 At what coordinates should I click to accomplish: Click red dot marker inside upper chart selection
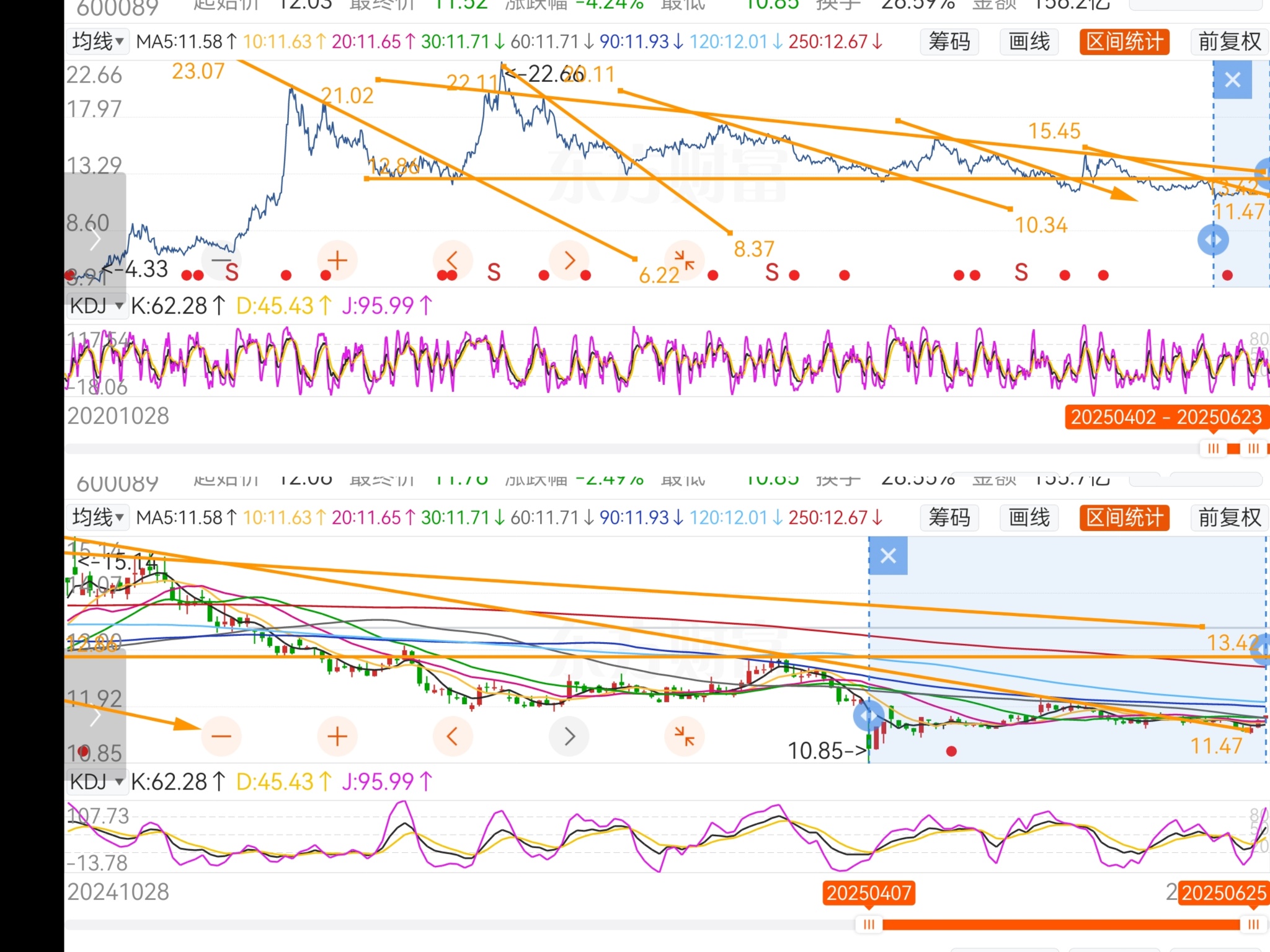tap(1227, 275)
